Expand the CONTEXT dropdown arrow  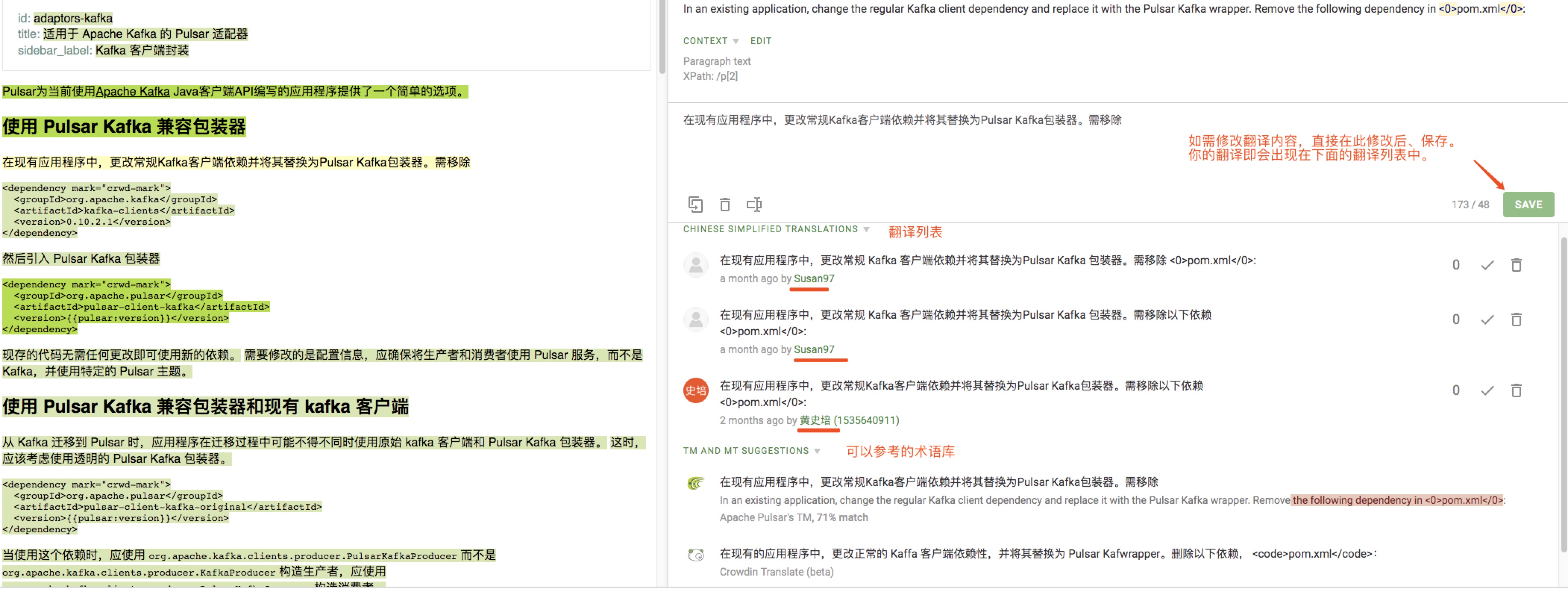tap(736, 41)
